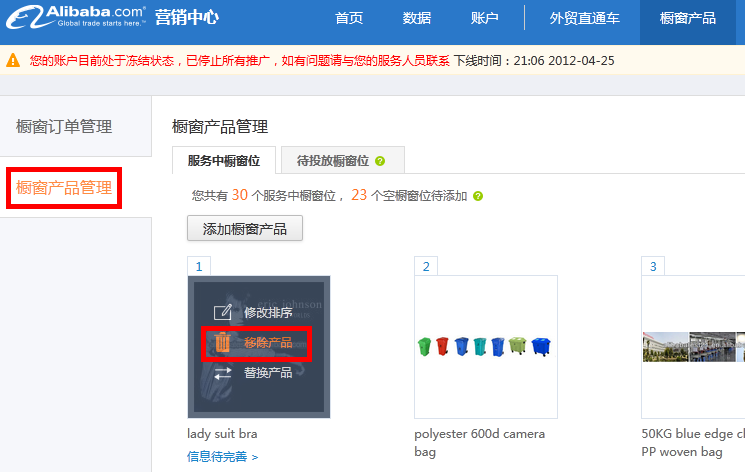745x472 pixels.
Task: Click the third showcase product thumbnail
Action: (x=693, y=347)
